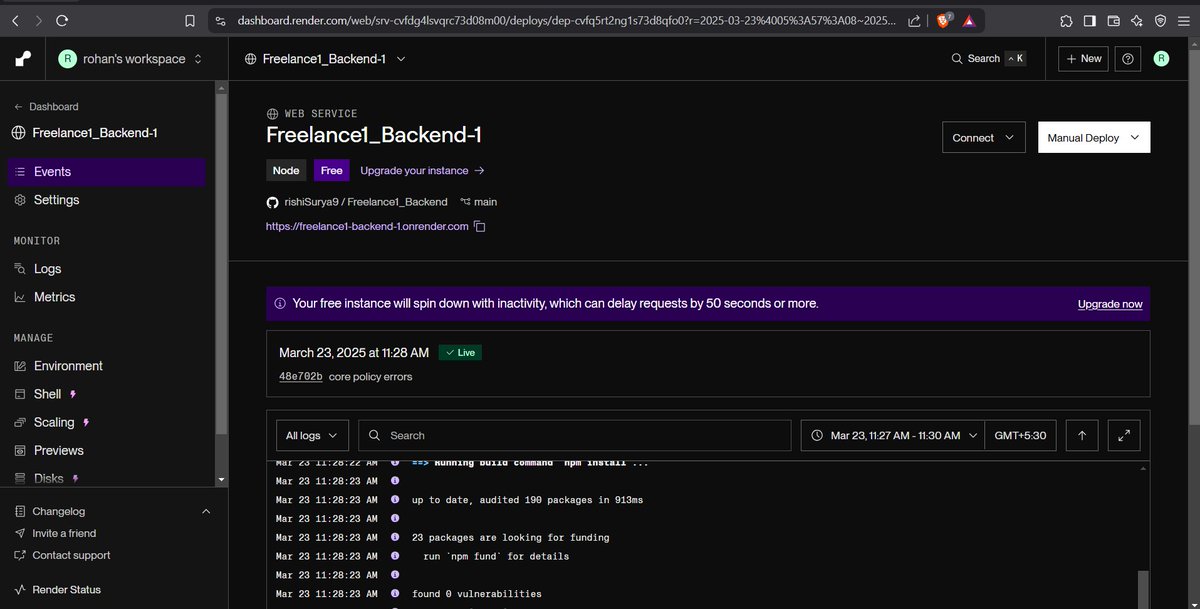Click the logs Search input field

(x=575, y=436)
